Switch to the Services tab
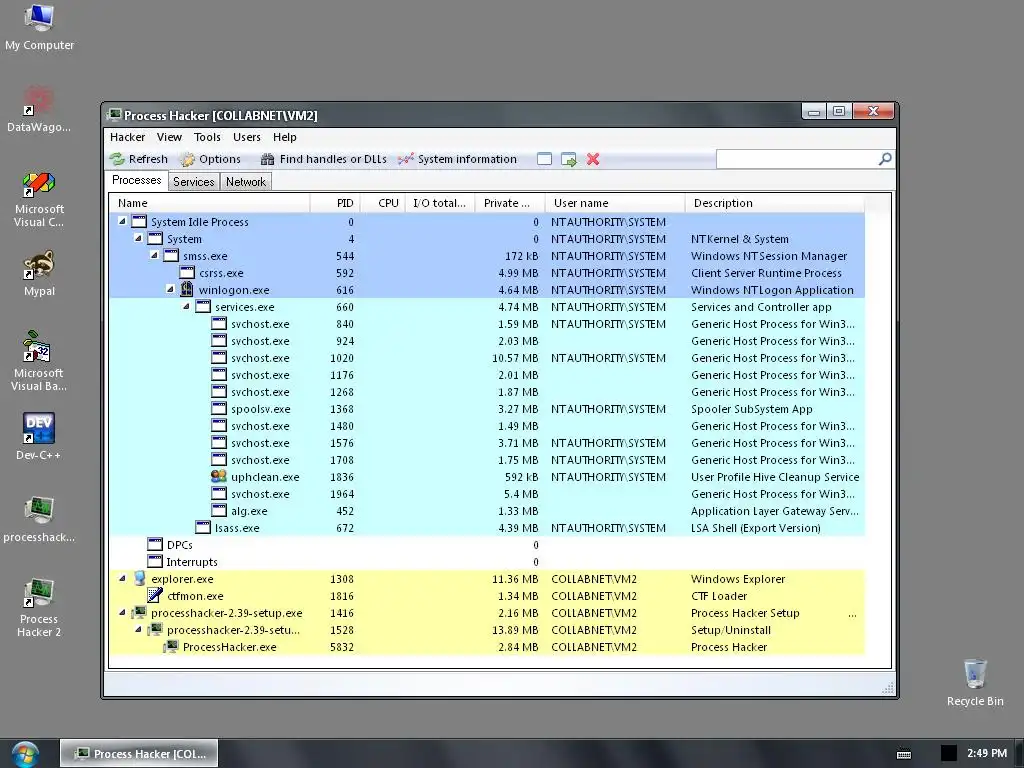1024x768 pixels. (193, 182)
